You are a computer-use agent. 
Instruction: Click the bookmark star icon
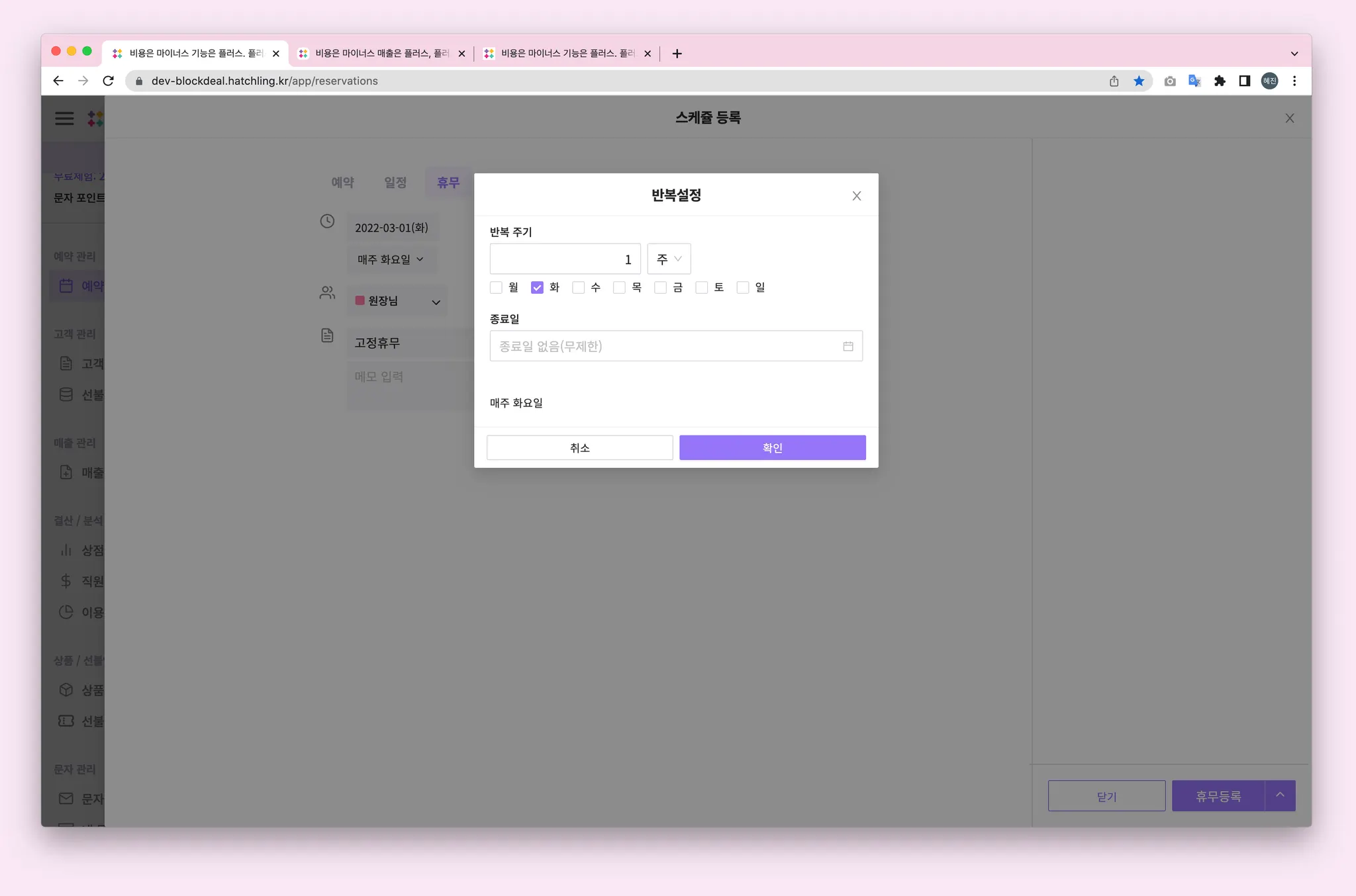tap(1139, 81)
